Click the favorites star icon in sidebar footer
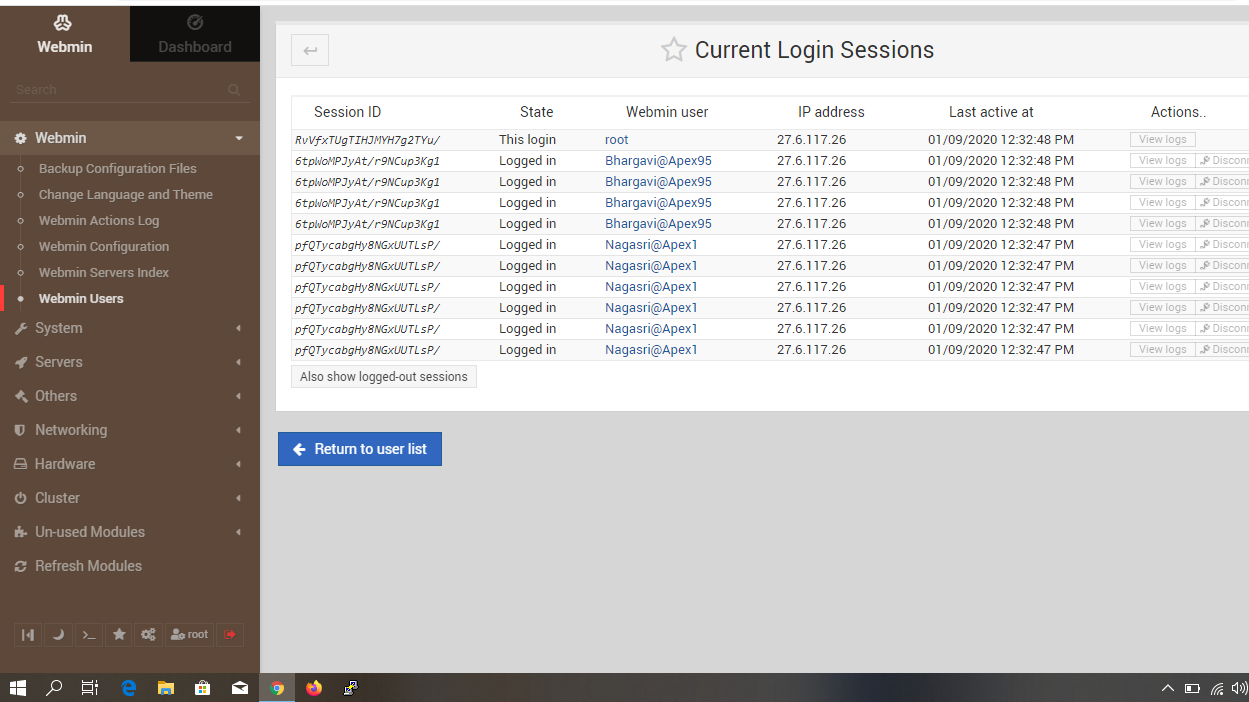The height and width of the screenshot is (702, 1249). (118, 634)
